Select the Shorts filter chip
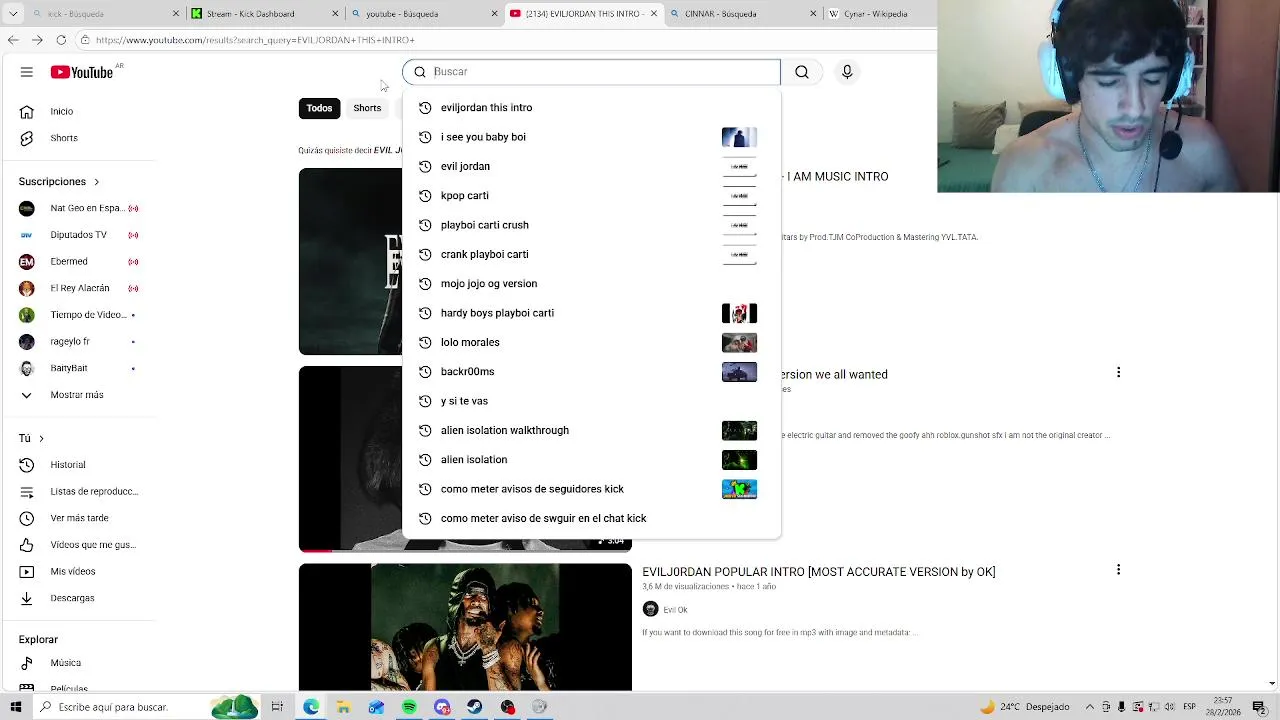The image size is (1280, 720). (367, 108)
